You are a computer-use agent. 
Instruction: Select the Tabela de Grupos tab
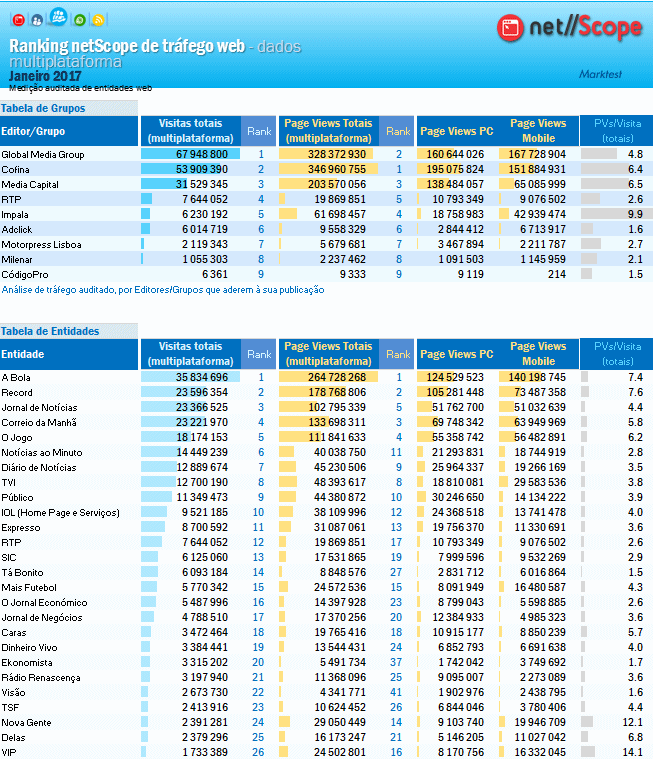coord(44,108)
